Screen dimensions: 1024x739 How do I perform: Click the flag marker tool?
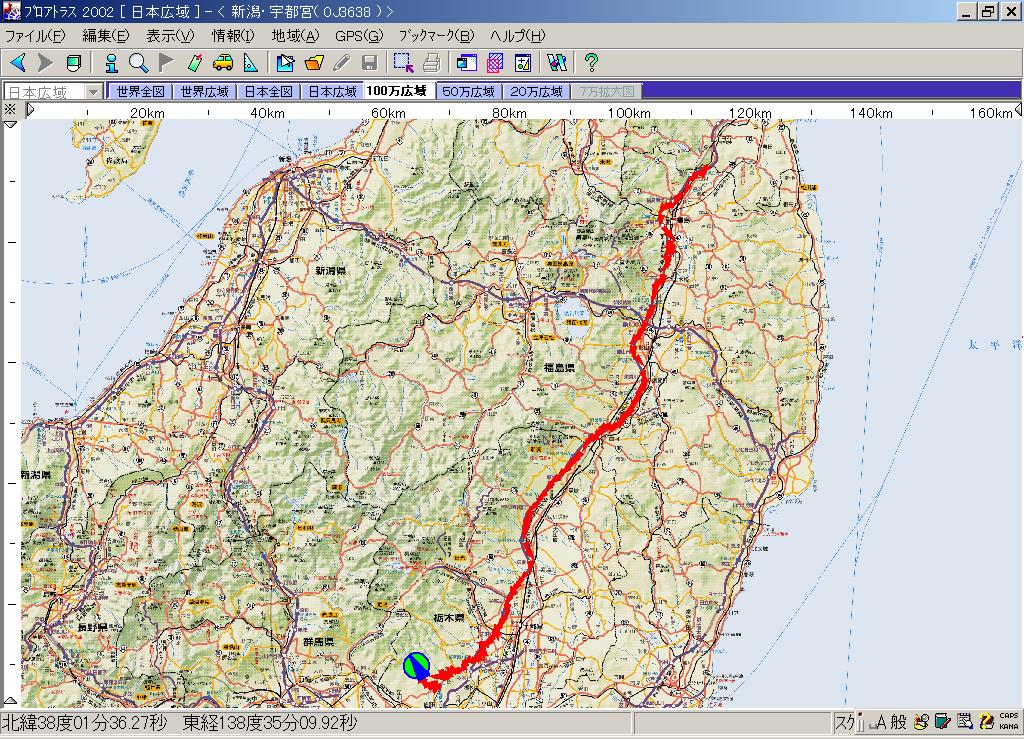pos(166,63)
